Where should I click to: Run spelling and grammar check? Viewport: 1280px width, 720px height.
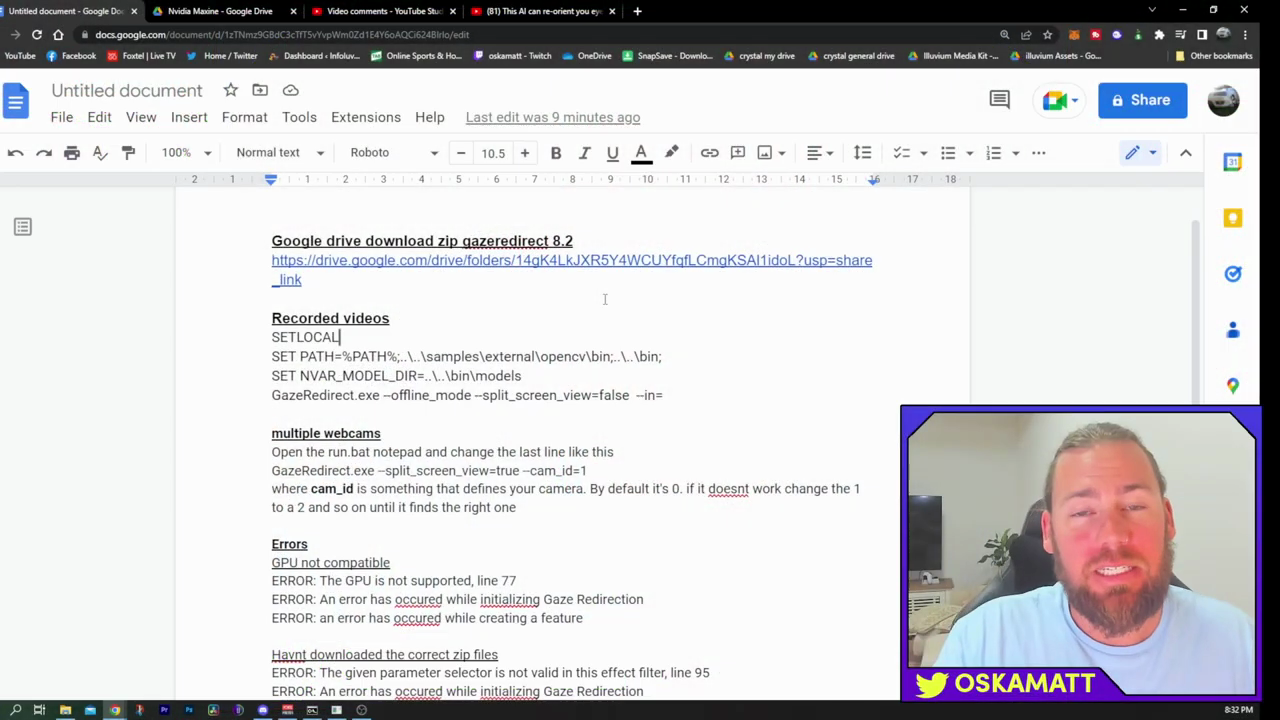(100, 153)
